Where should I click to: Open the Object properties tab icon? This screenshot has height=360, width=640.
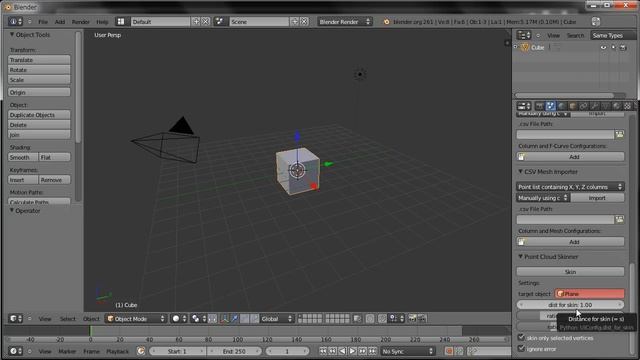(x=573, y=106)
